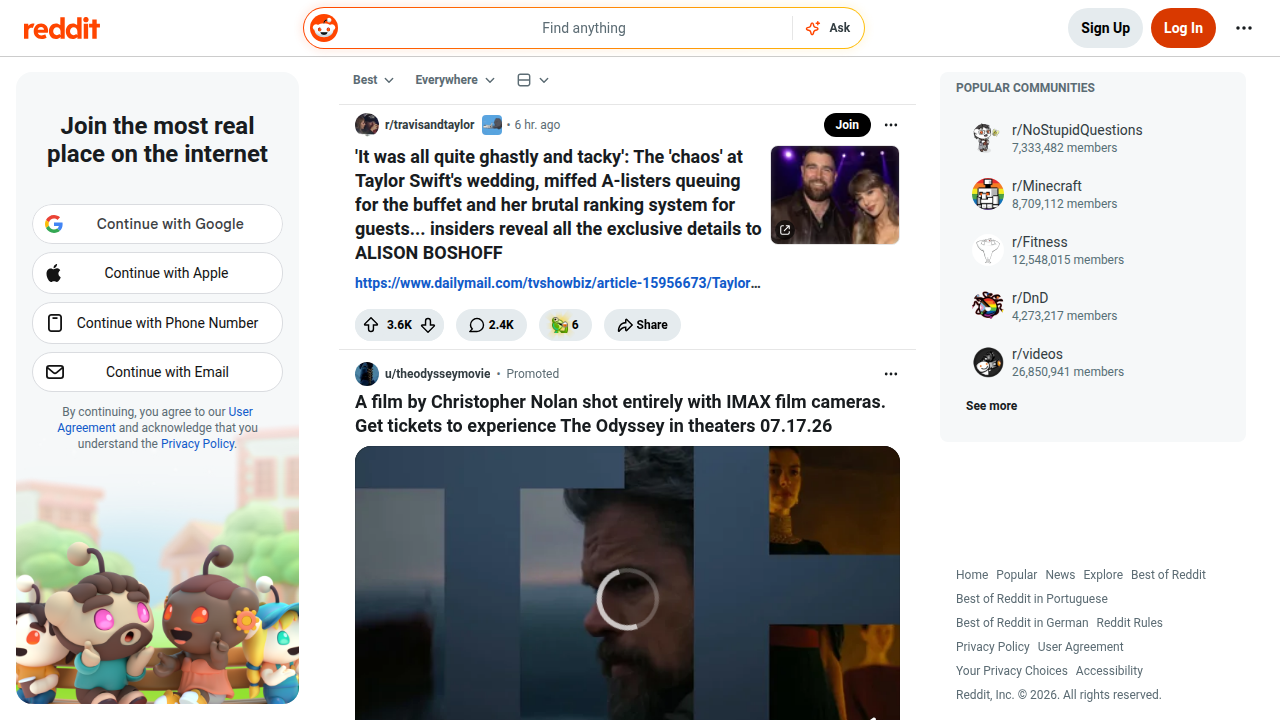Open the Ask AI button

click(828, 28)
